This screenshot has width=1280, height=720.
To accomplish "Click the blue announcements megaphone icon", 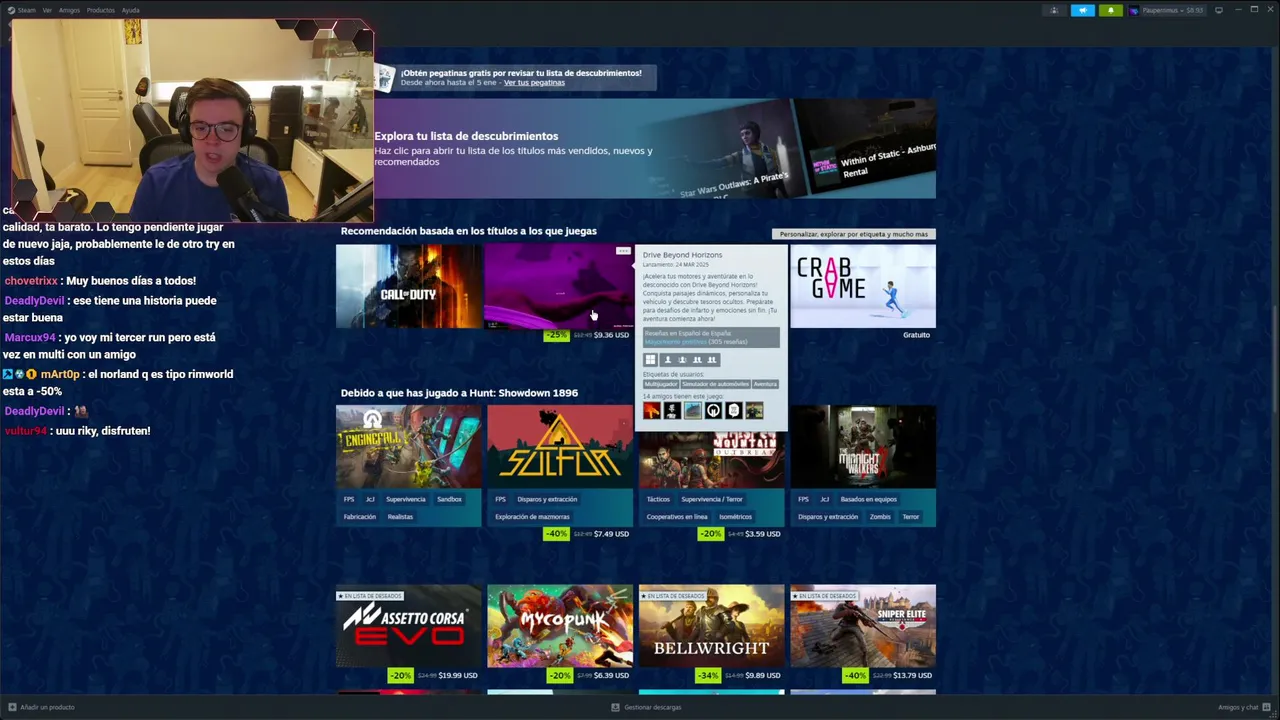I will (1083, 10).
